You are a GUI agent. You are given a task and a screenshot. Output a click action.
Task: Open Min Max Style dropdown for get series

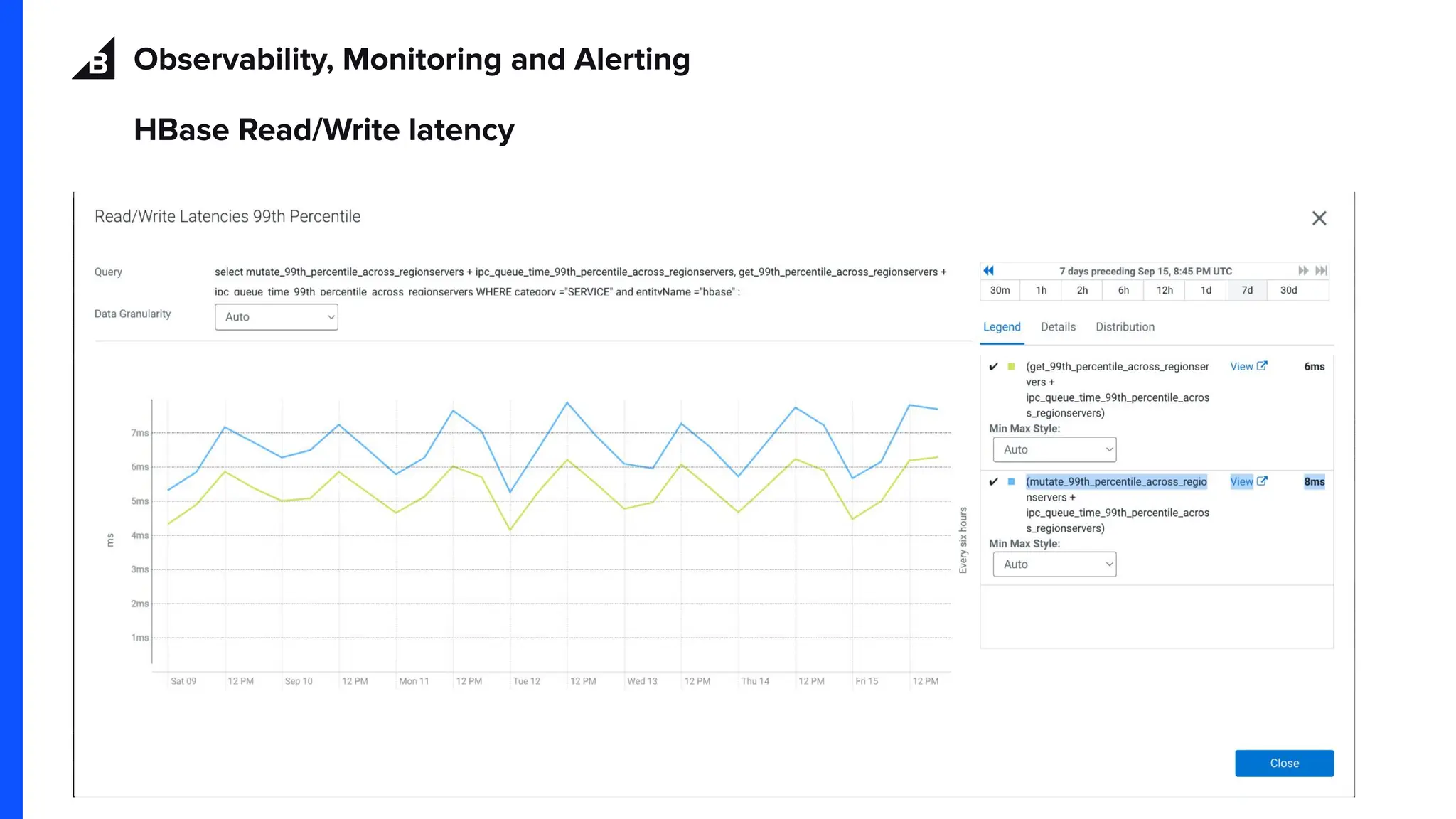(x=1054, y=450)
